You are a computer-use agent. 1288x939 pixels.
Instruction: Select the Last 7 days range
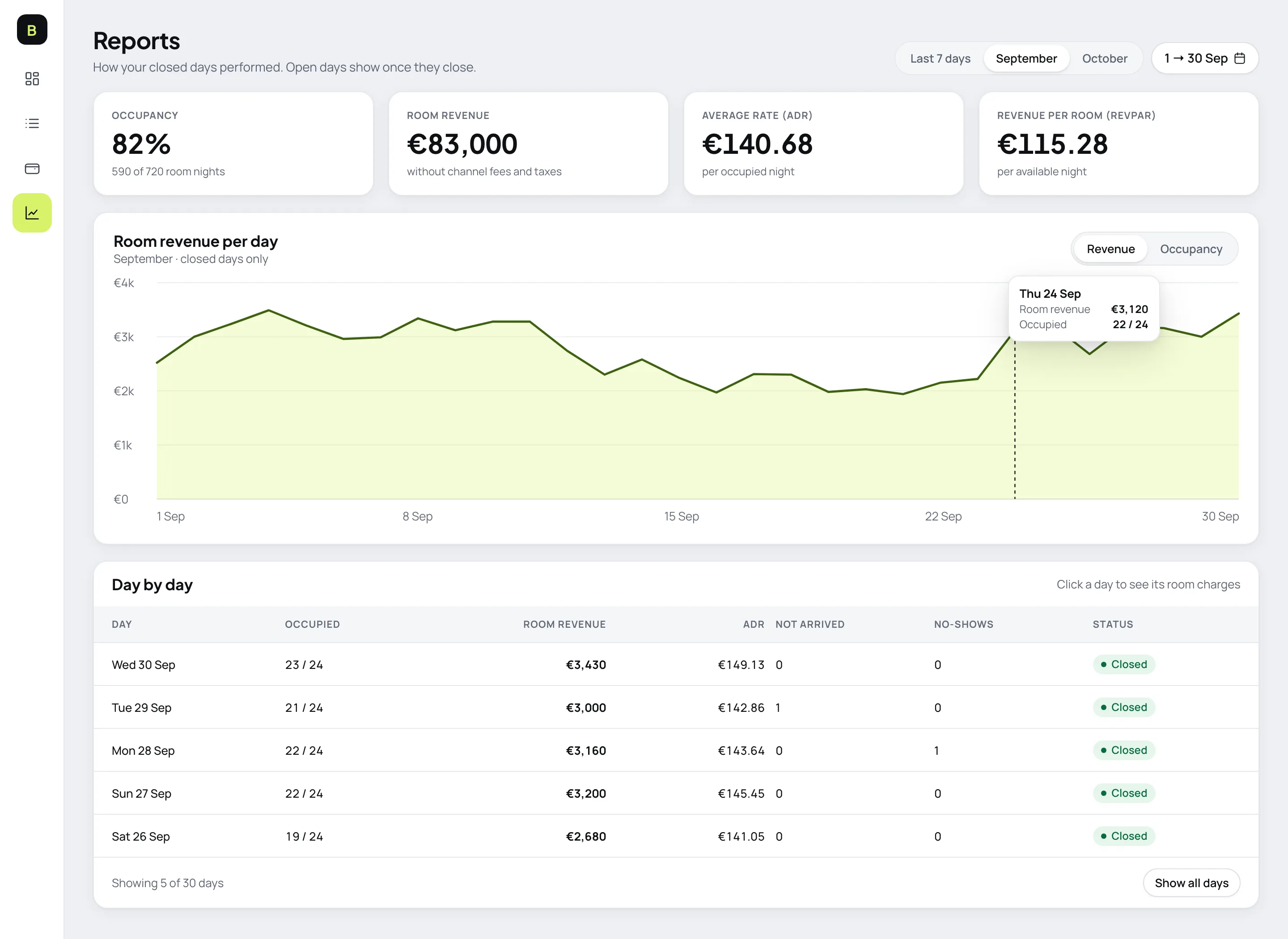pos(940,59)
